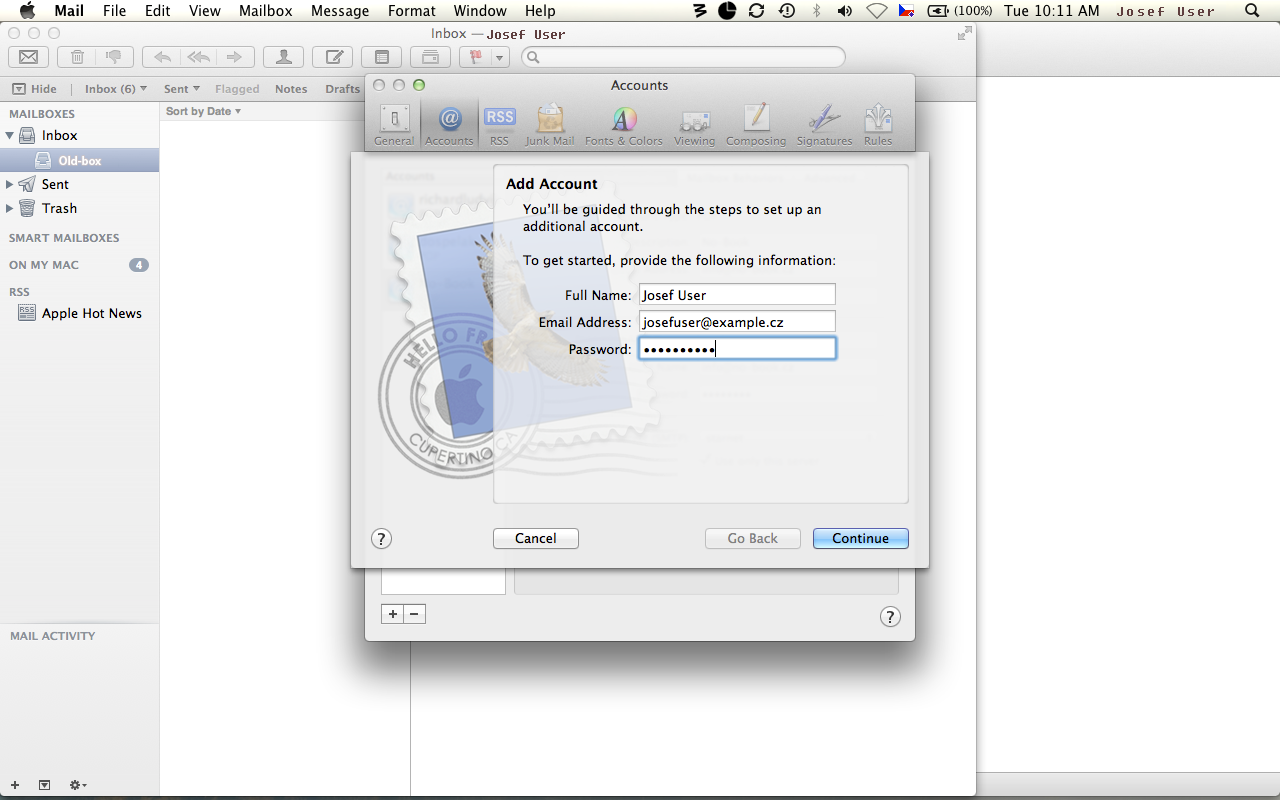Collapse the Inbox disclosure triangle
The height and width of the screenshot is (800, 1280).
tap(10, 135)
